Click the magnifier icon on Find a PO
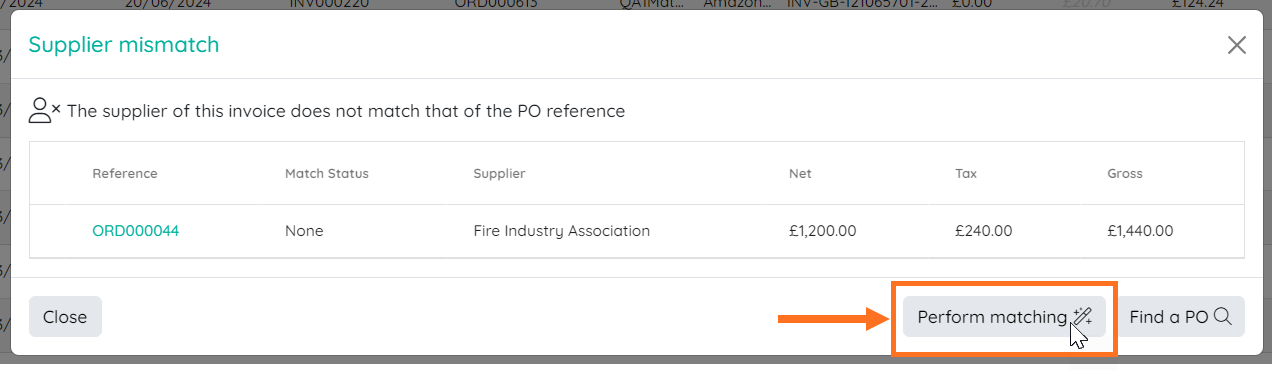Image resolution: width=1272 pixels, height=370 pixels. click(1223, 316)
